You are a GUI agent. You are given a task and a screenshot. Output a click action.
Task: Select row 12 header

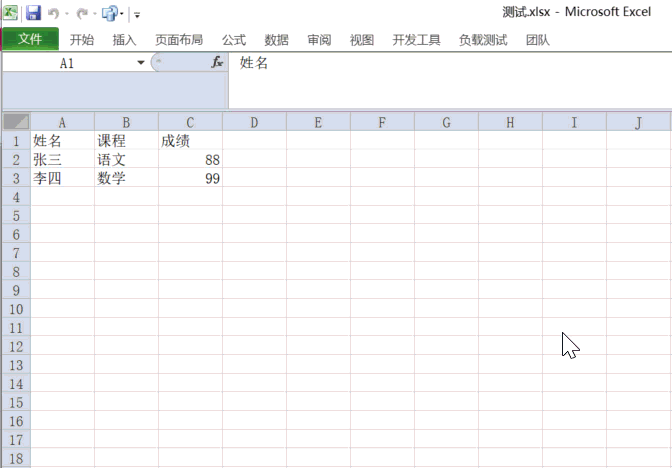[x=16, y=346]
